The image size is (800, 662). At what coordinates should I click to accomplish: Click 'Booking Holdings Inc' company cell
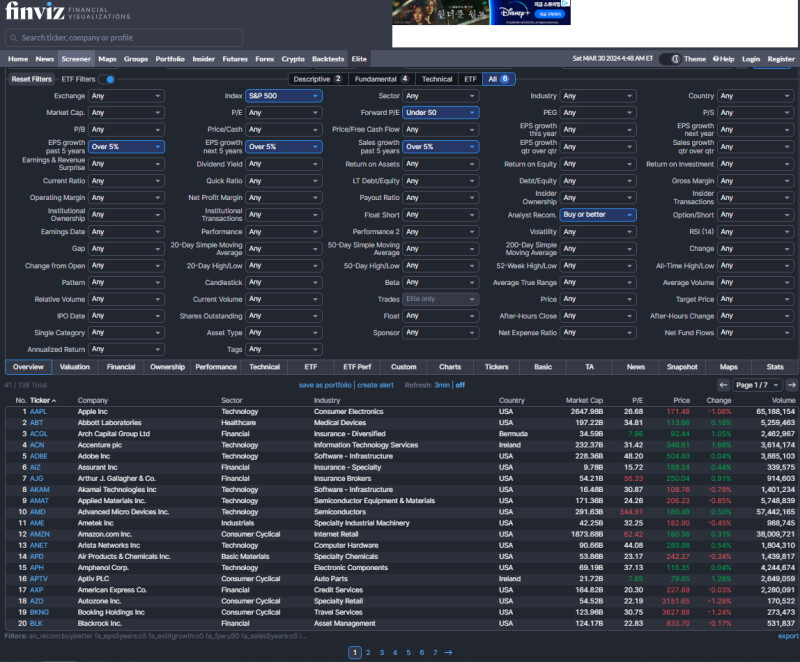(111, 612)
